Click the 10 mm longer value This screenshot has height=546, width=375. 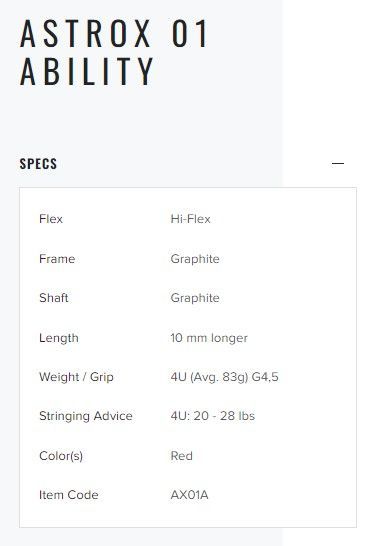209,338
